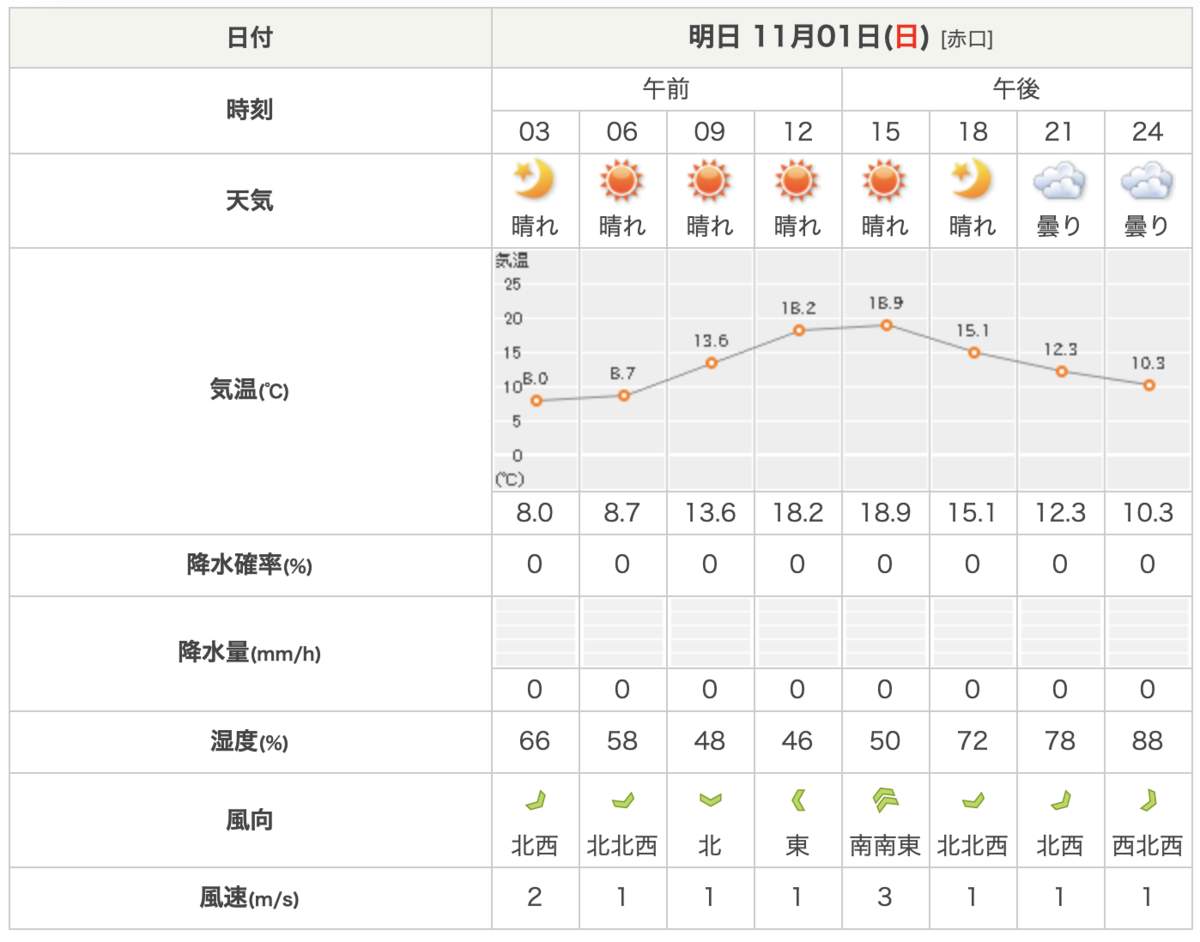The image size is (1200, 942).
Task: Click the 午後 heading
Action: 1016,89
